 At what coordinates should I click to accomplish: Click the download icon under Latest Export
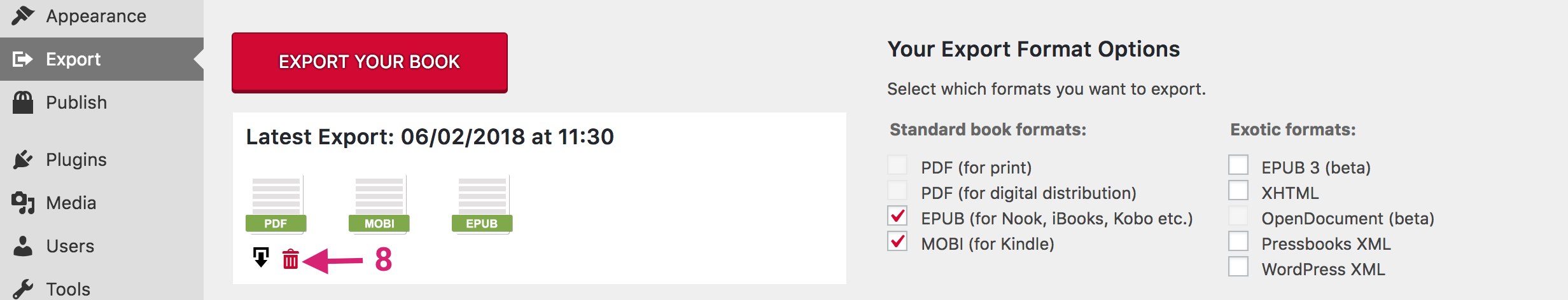(261, 257)
